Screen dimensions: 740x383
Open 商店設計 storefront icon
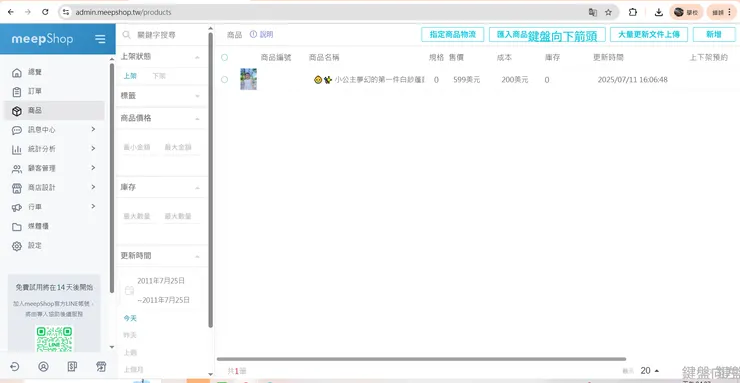pyautogui.click(x=17, y=188)
